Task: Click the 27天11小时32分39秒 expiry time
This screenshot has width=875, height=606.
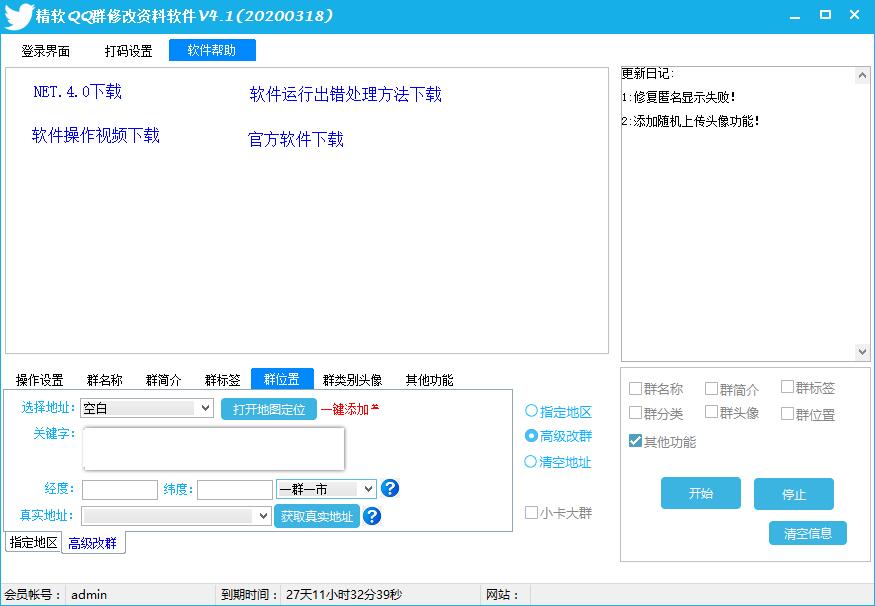Action: tap(344, 595)
